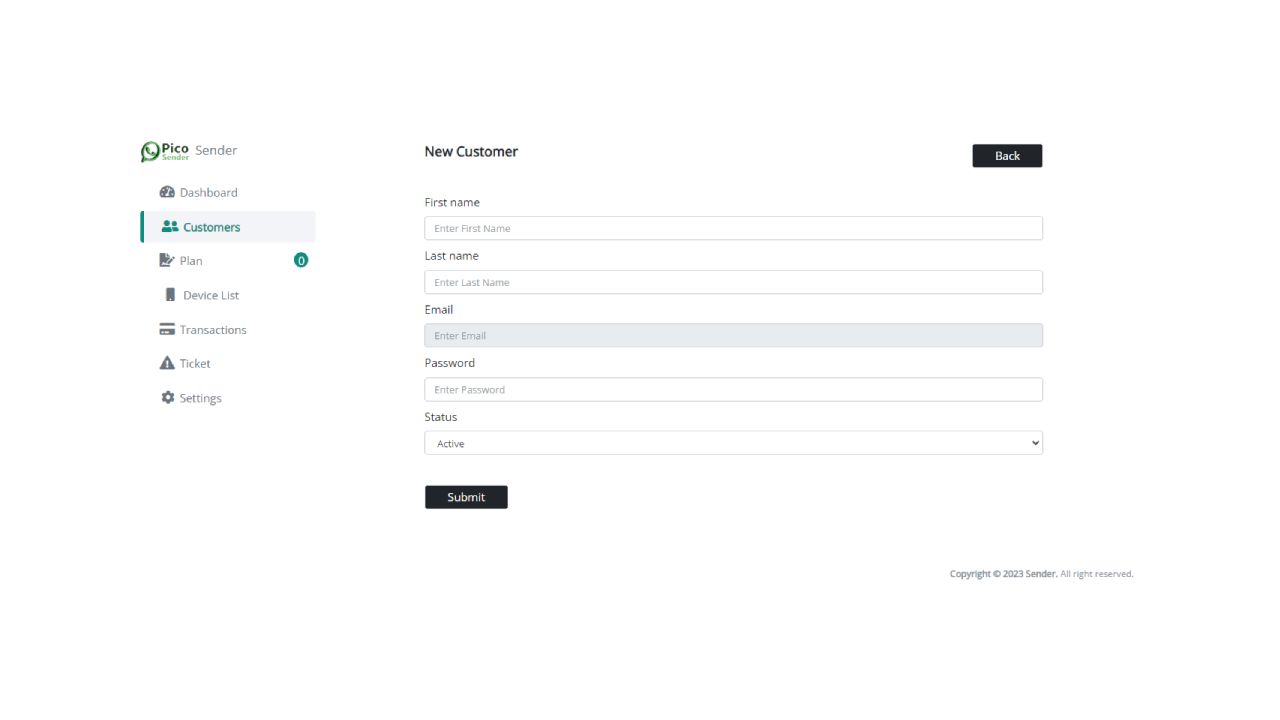Click the Settings gear icon
This screenshot has height=720, width=1280.
point(168,398)
